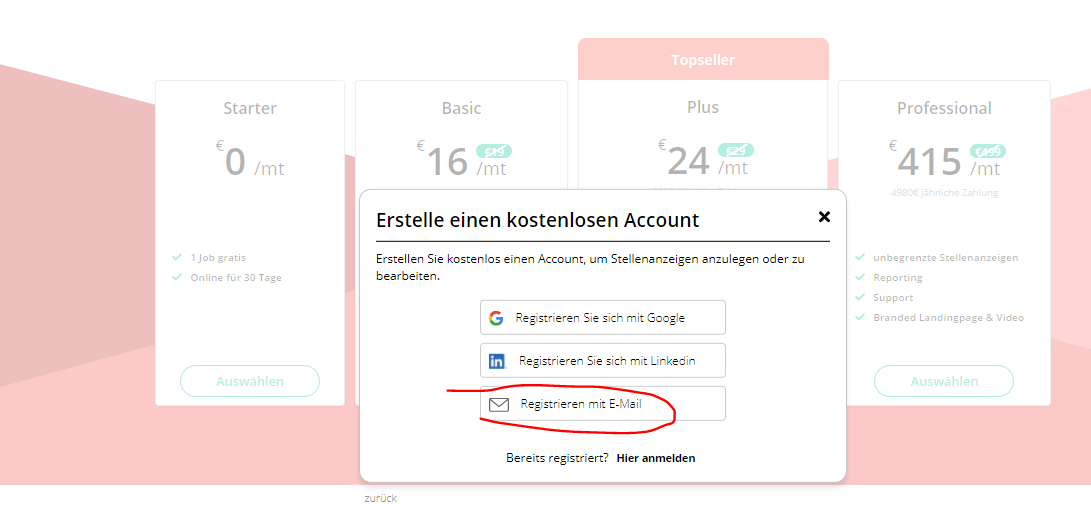Click the 'Topseller' banner on Plus
The height and width of the screenshot is (509, 1091).
pyautogui.click(x=703, y=60)
